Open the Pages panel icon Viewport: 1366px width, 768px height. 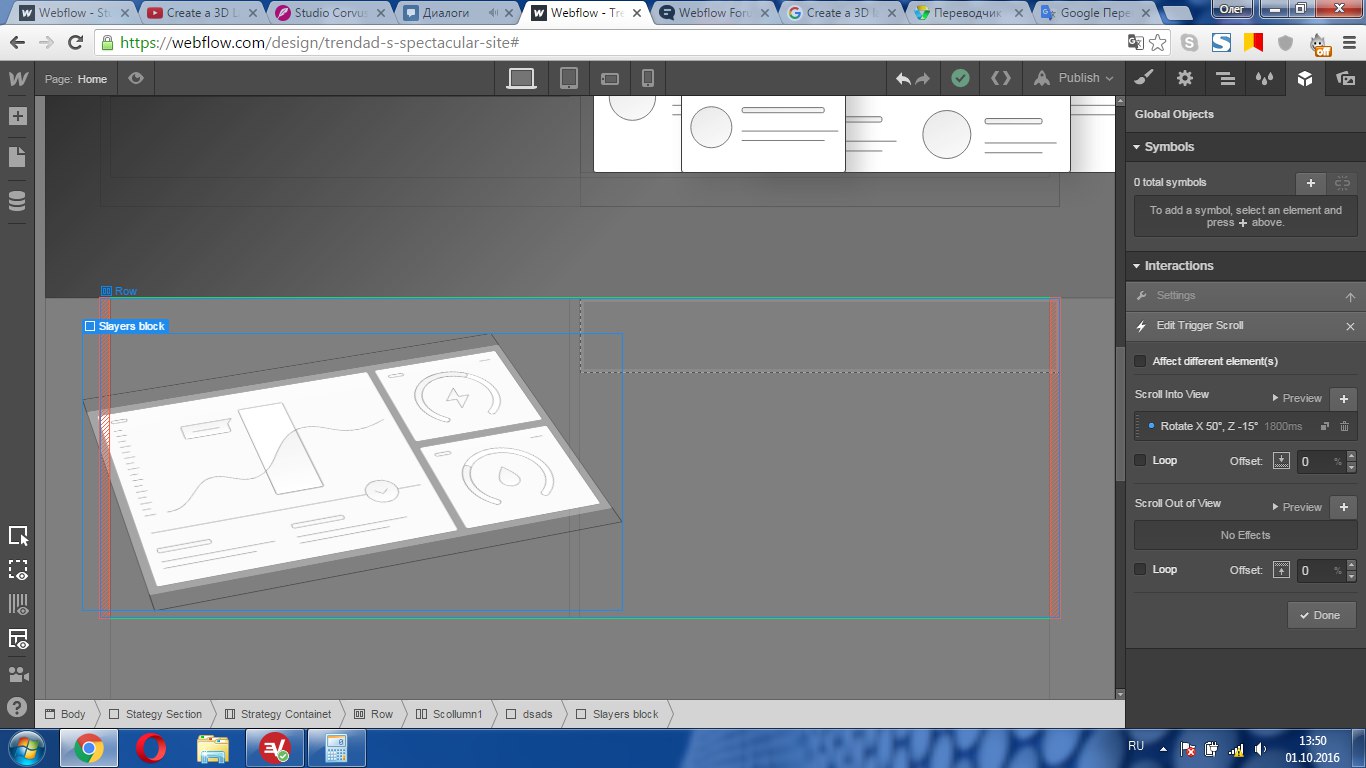[x=17, y=157]
